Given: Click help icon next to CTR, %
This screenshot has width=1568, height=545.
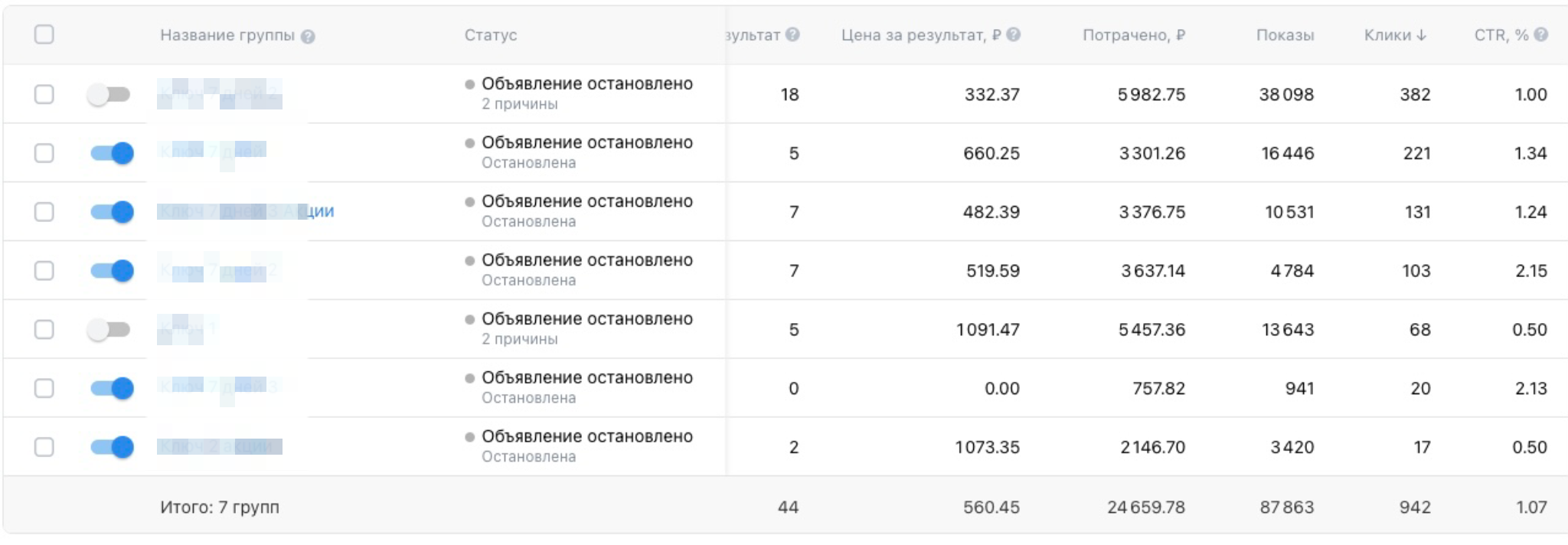Looking at the screenshot, I should [x=1541, y=35].
